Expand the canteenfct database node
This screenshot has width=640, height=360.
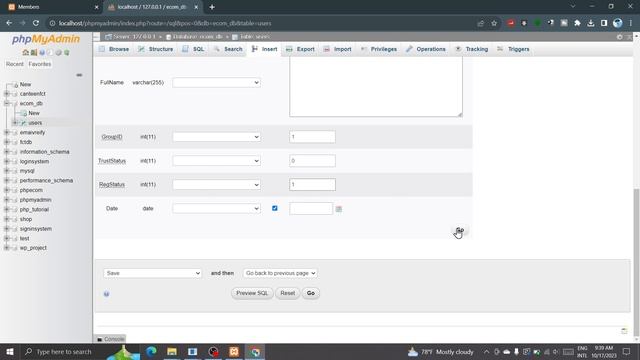coord(7,93)
